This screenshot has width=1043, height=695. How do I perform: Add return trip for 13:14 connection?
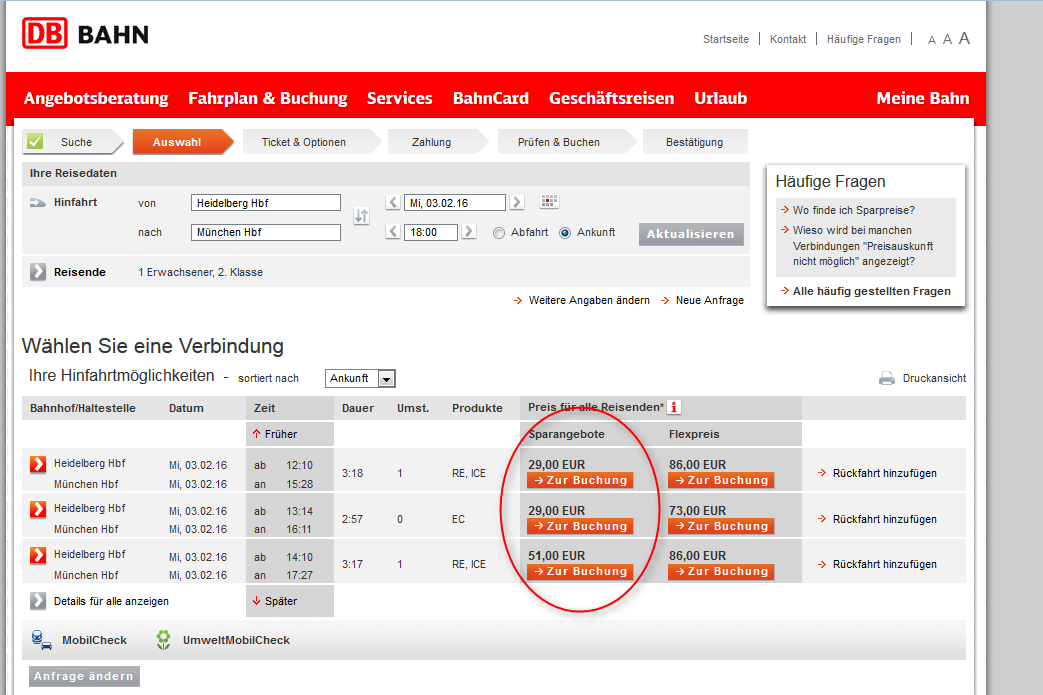[x=877, y=519]
